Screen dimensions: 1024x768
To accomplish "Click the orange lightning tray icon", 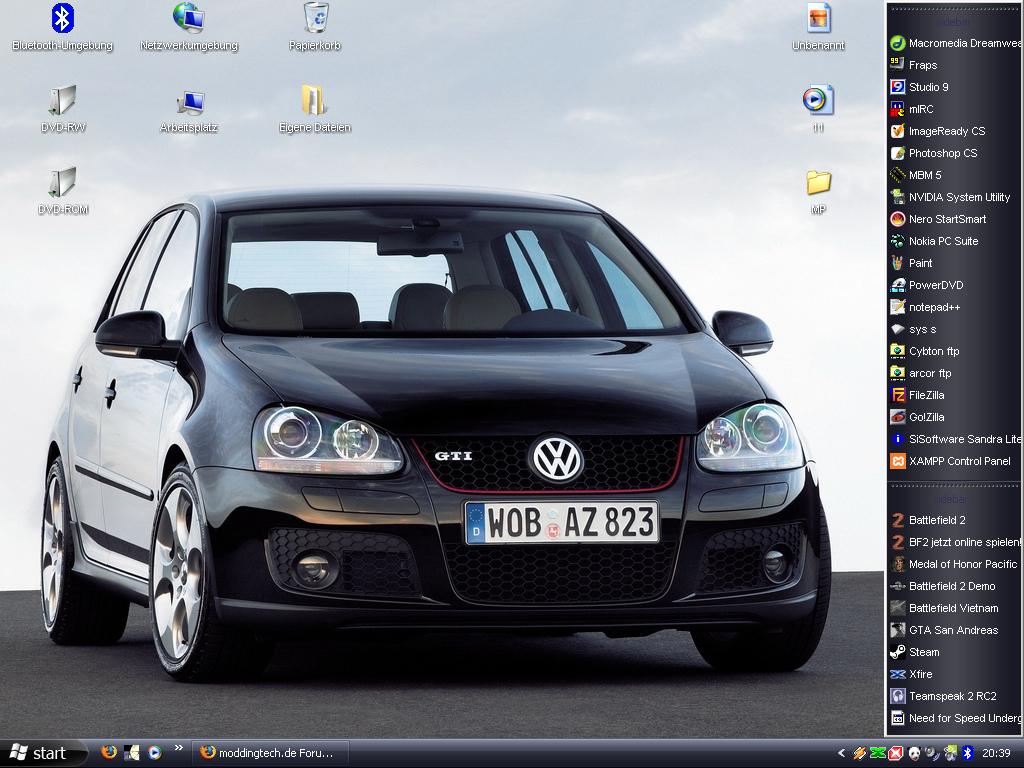I will [859, 753].
